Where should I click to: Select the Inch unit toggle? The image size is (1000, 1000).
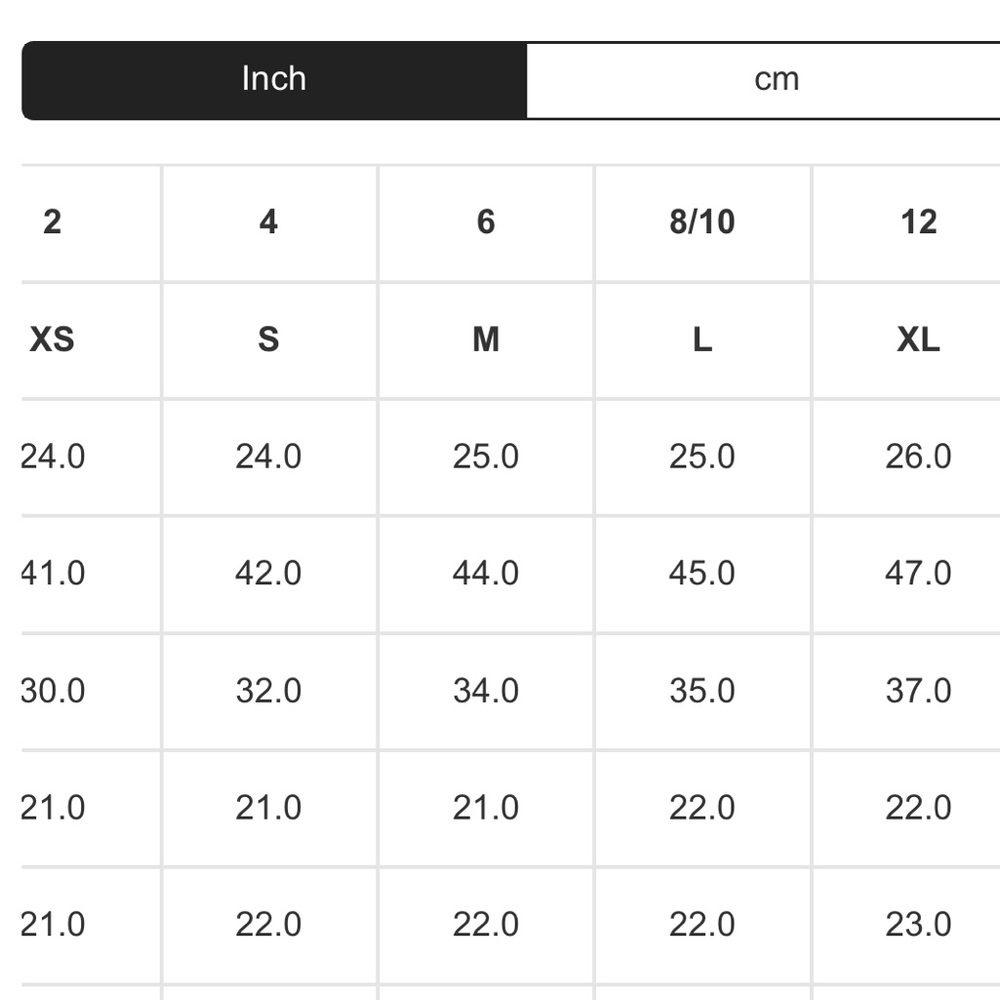click(274, 80)
